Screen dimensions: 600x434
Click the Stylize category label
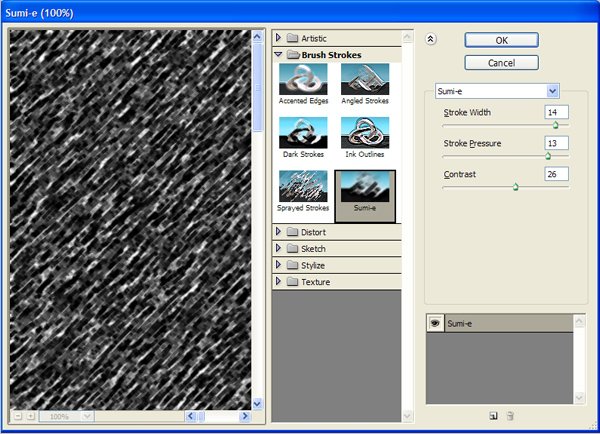point(313,265)
